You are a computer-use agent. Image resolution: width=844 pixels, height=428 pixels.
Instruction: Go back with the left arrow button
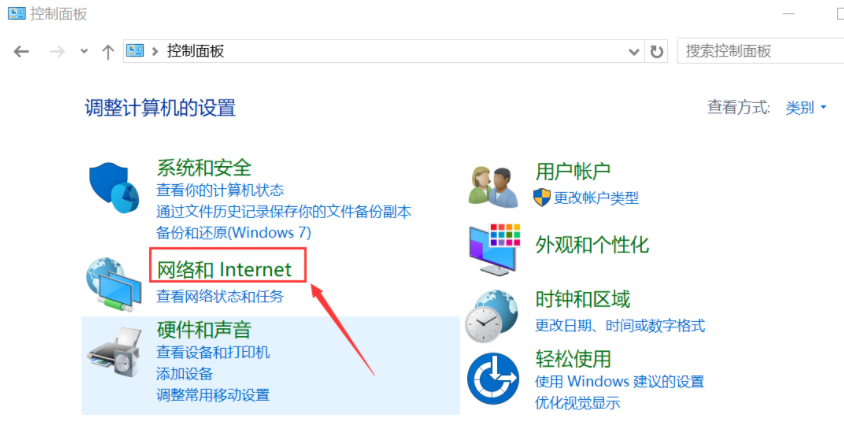[21, 52]
